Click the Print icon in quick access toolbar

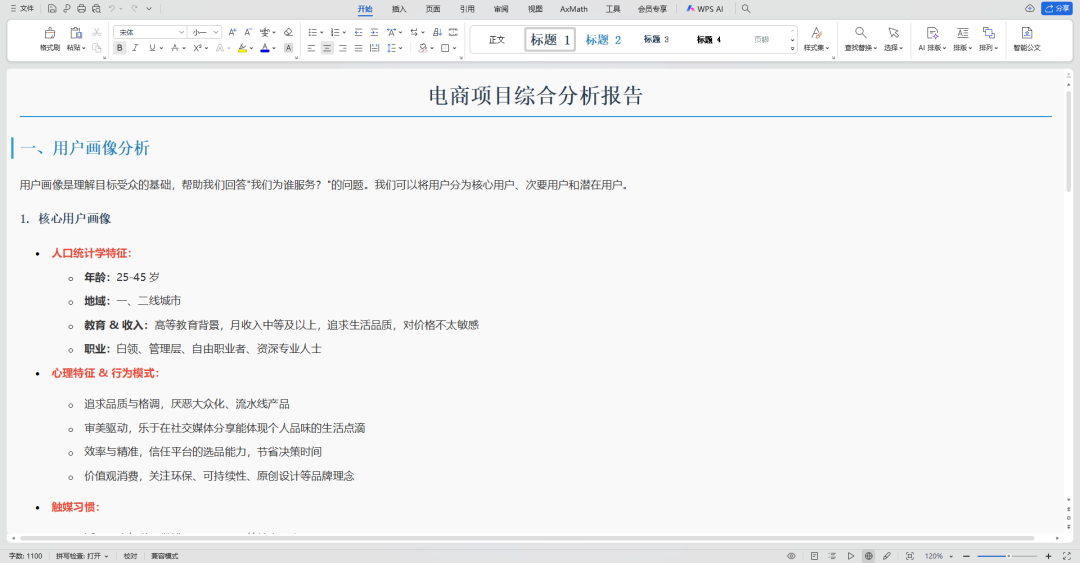[x=81, y=9]
